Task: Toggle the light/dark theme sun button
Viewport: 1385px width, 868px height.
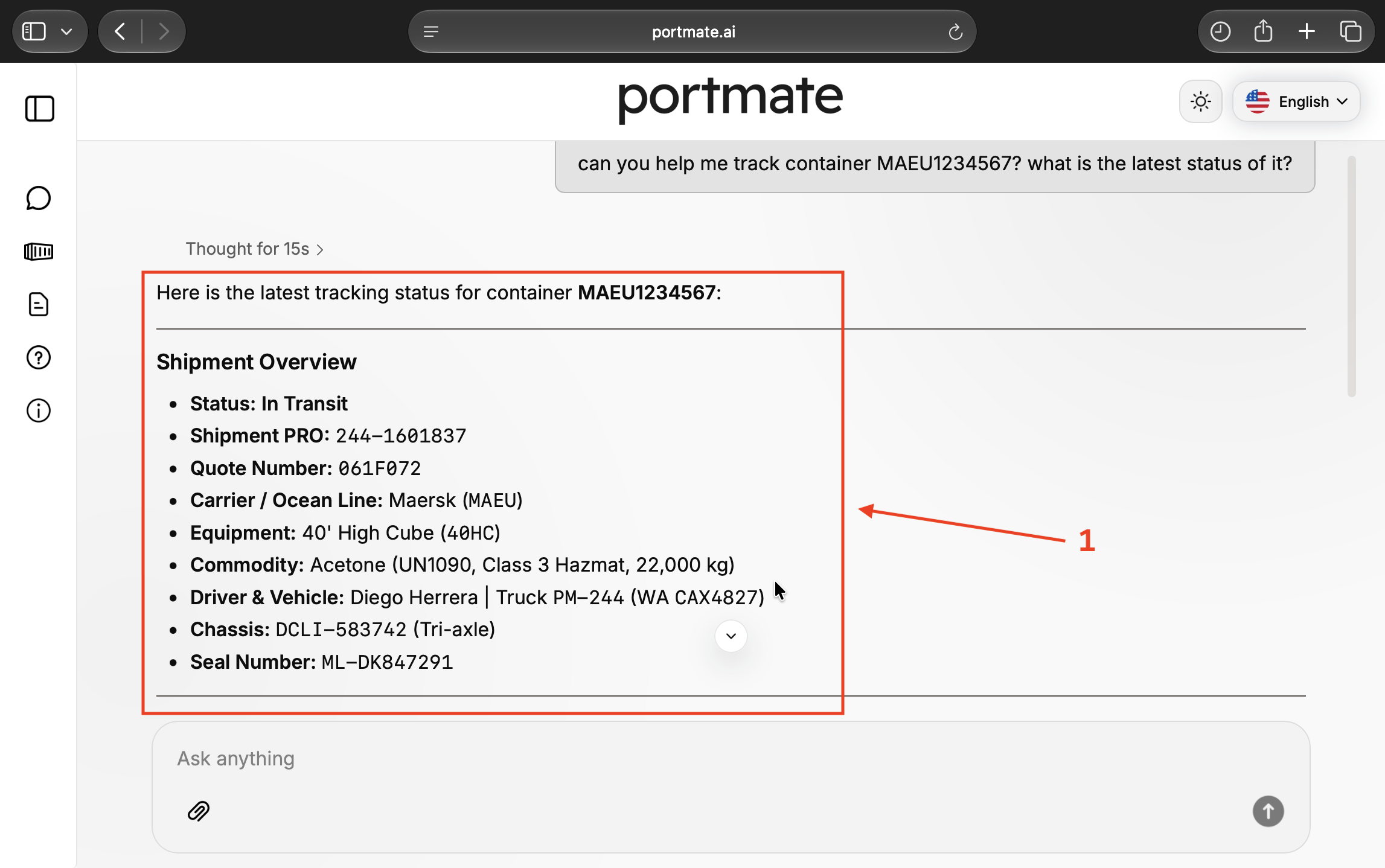Action: 1200,101
